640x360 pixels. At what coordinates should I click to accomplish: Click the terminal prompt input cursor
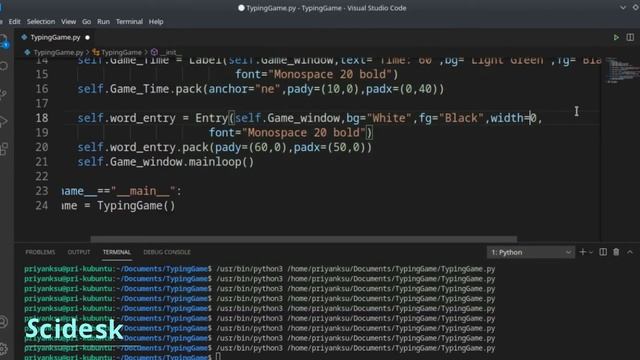[218, 357]
